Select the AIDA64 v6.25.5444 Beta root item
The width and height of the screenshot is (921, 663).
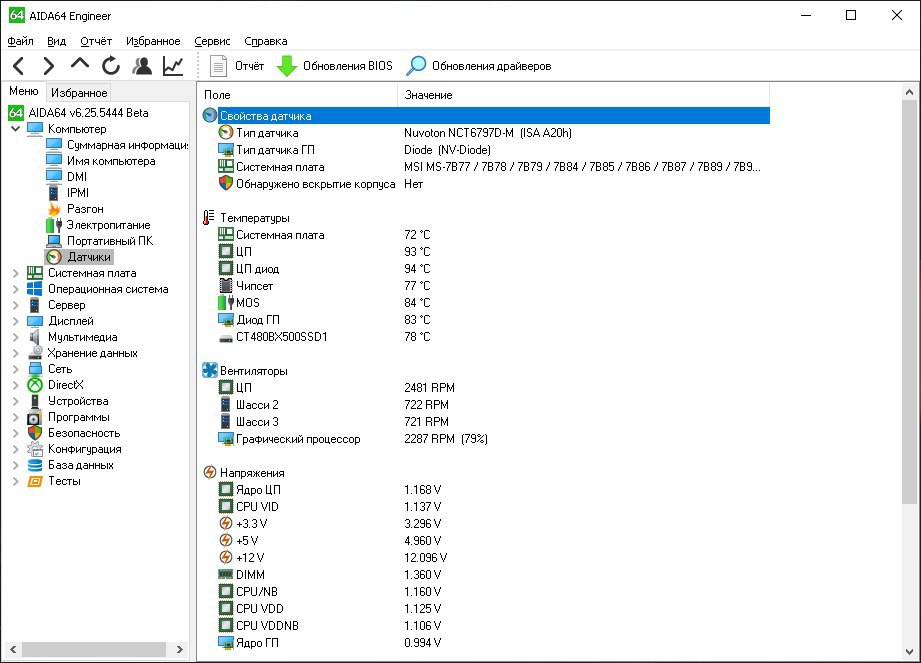pos(79,113)
